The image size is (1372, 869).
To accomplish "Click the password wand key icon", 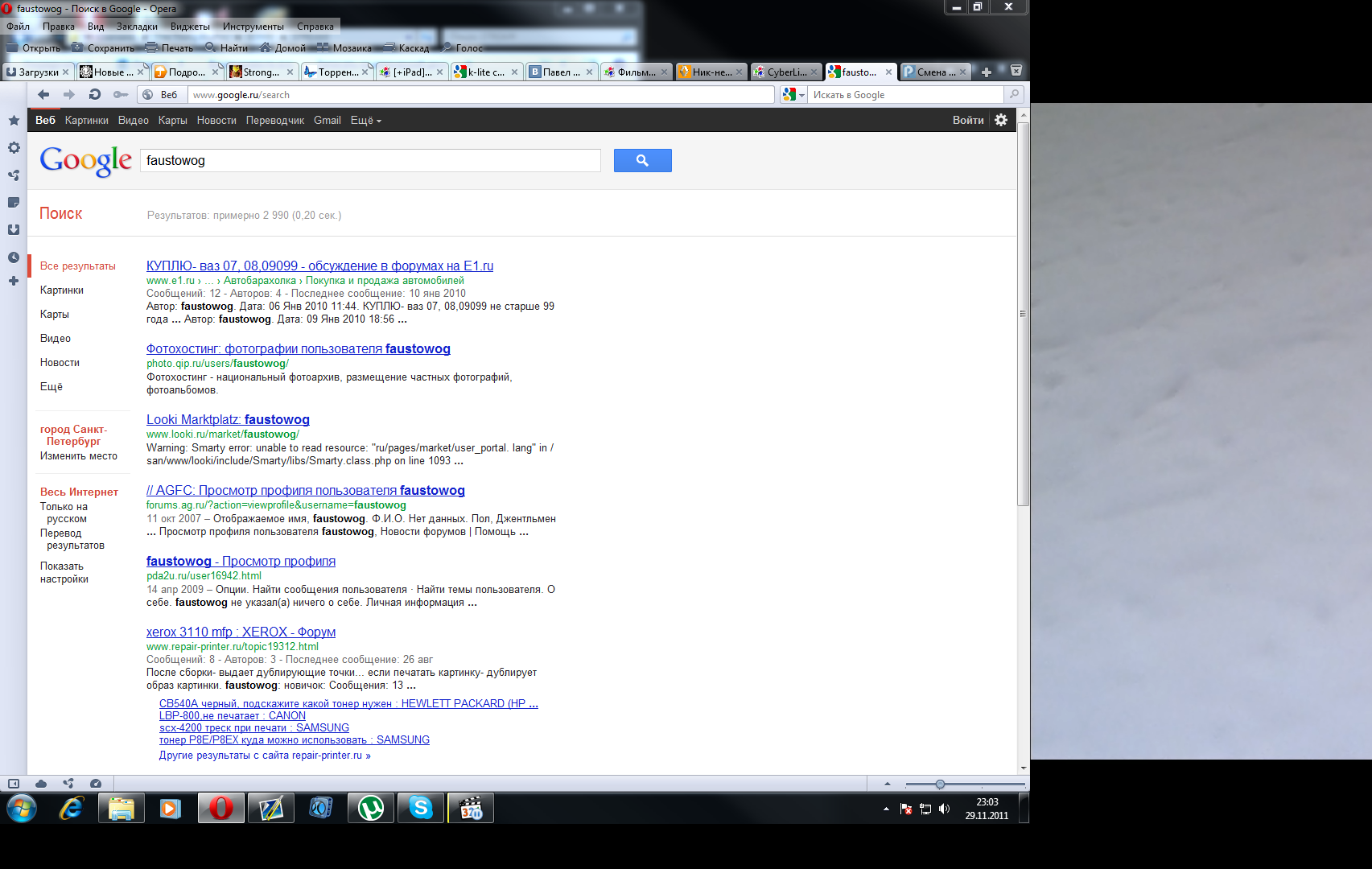I will [x=121, y=95].
